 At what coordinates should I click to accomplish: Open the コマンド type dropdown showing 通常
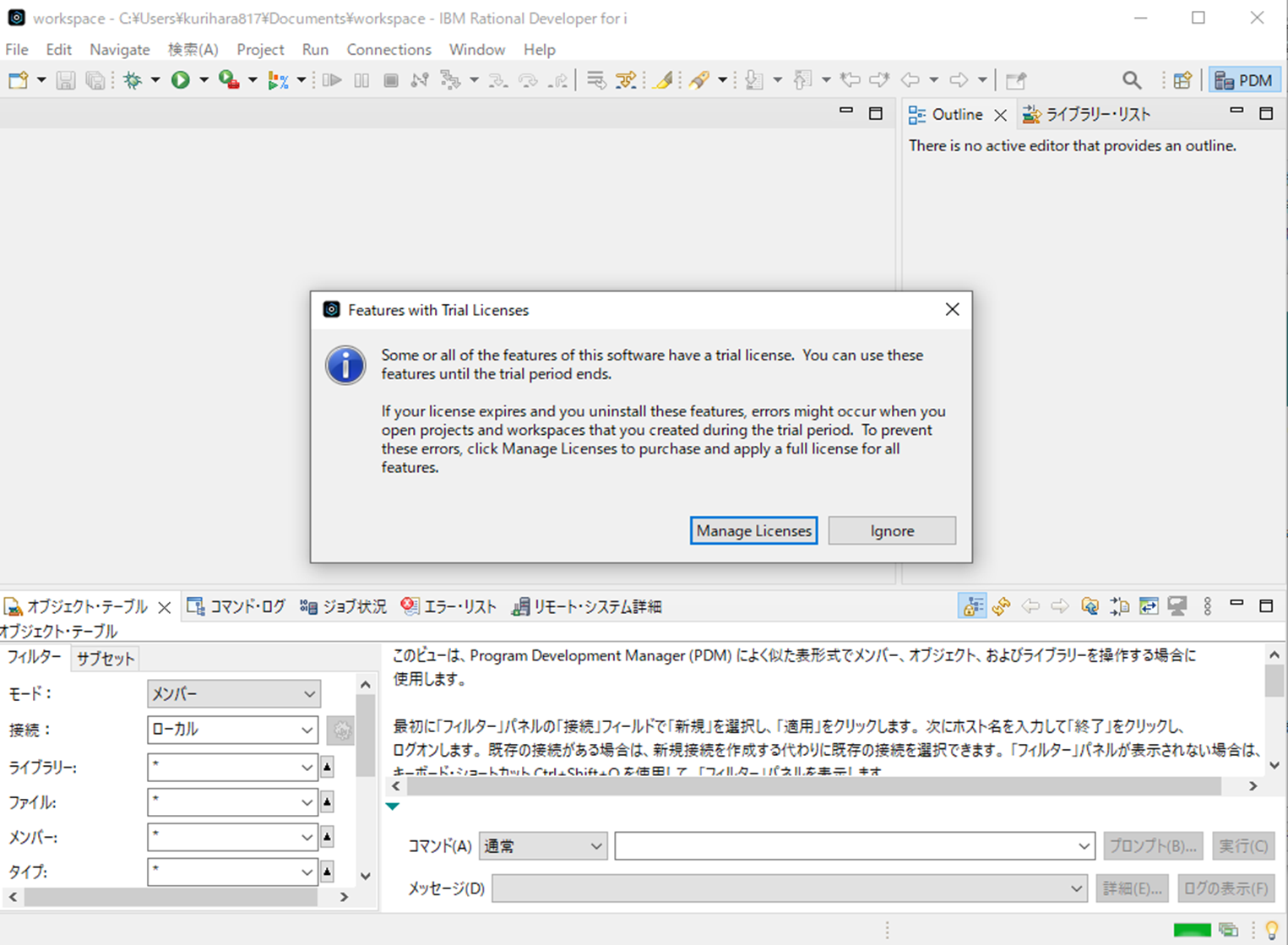pos(542,846)
